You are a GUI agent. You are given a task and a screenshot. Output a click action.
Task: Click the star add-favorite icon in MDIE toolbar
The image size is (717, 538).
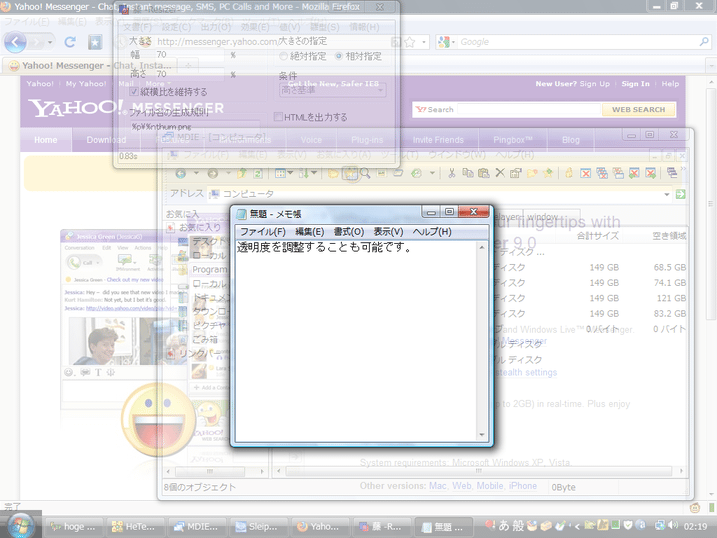click(x=548, y=173)
